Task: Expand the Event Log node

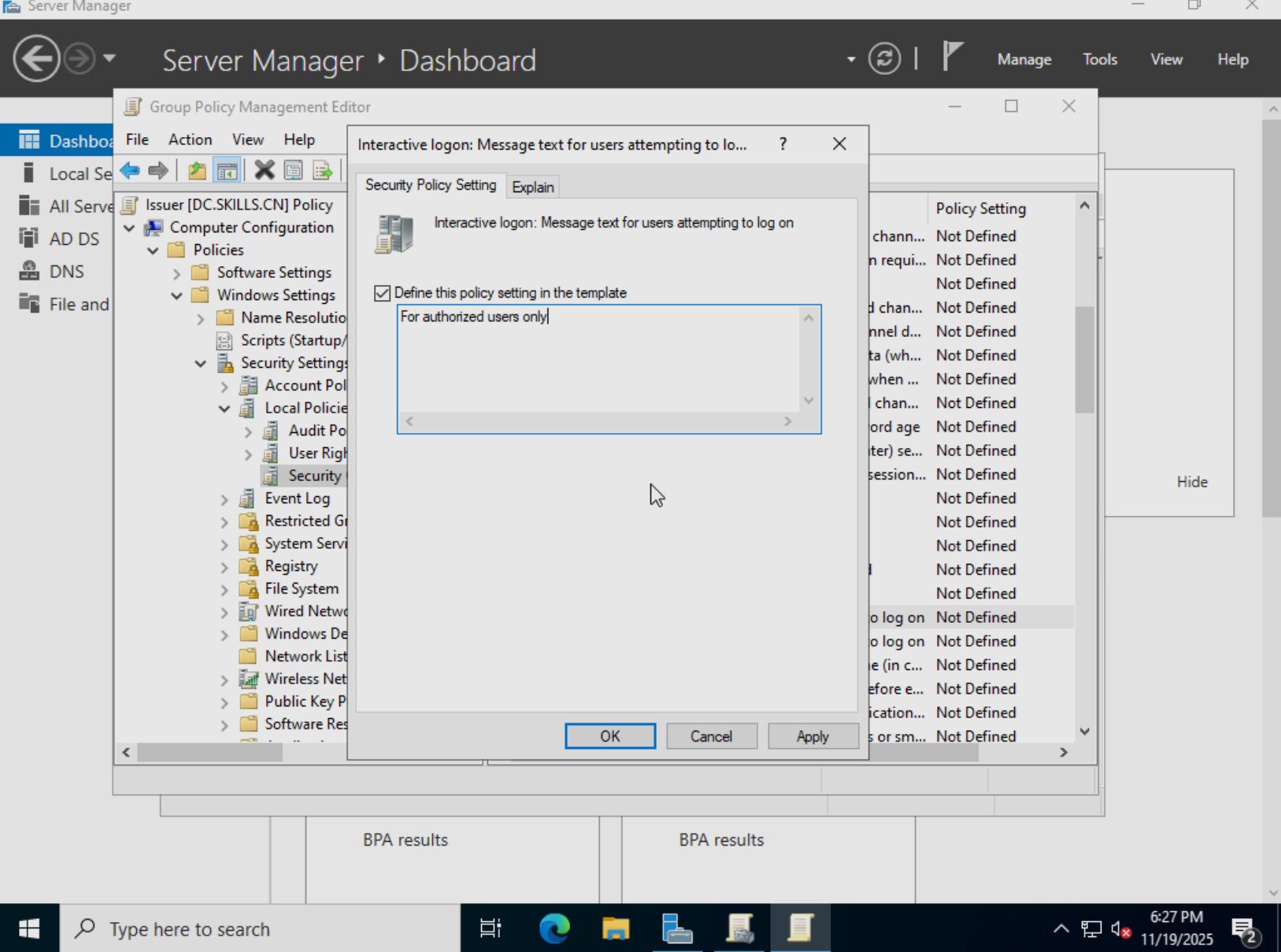Action: (224, 499)
